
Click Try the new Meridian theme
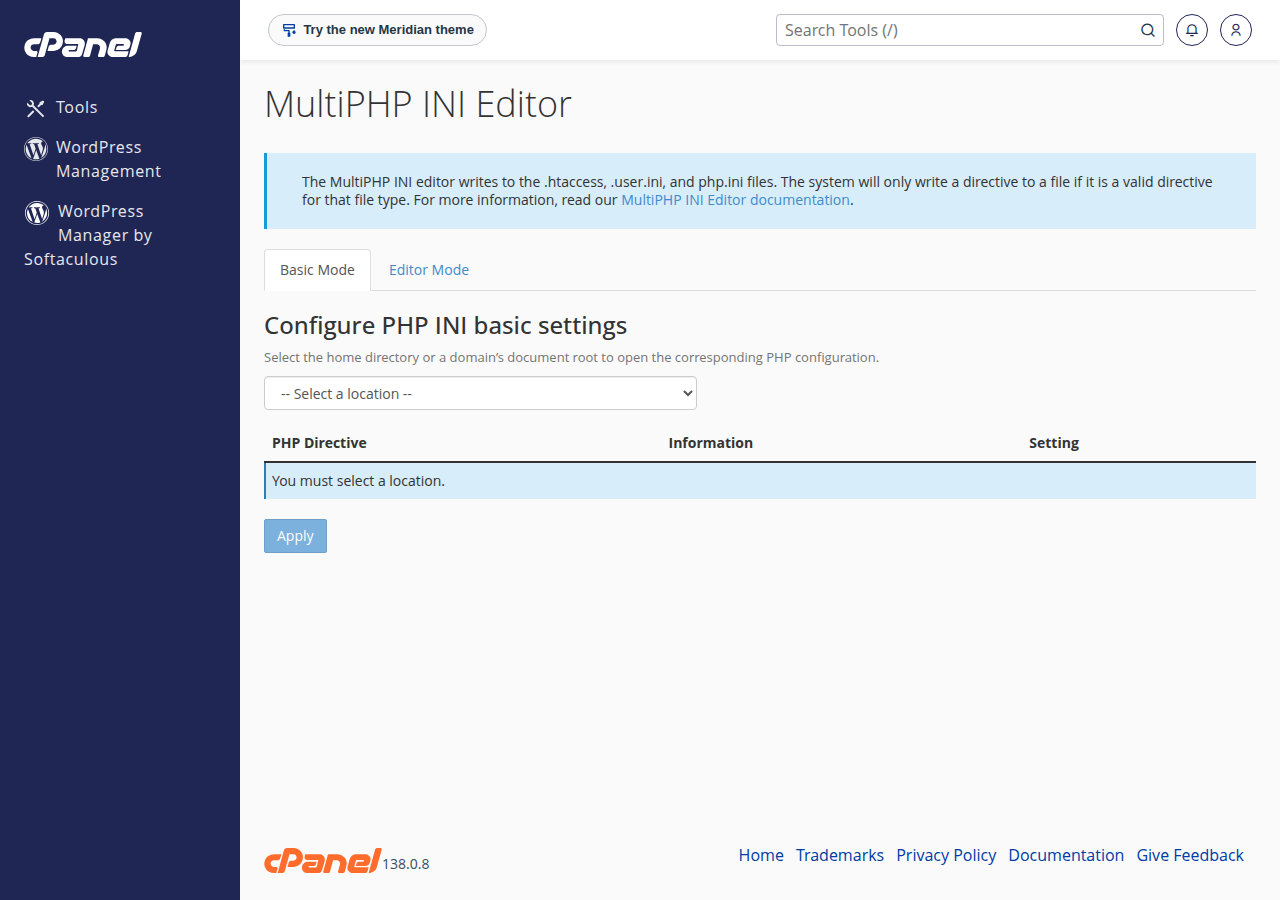pos(377,30)
